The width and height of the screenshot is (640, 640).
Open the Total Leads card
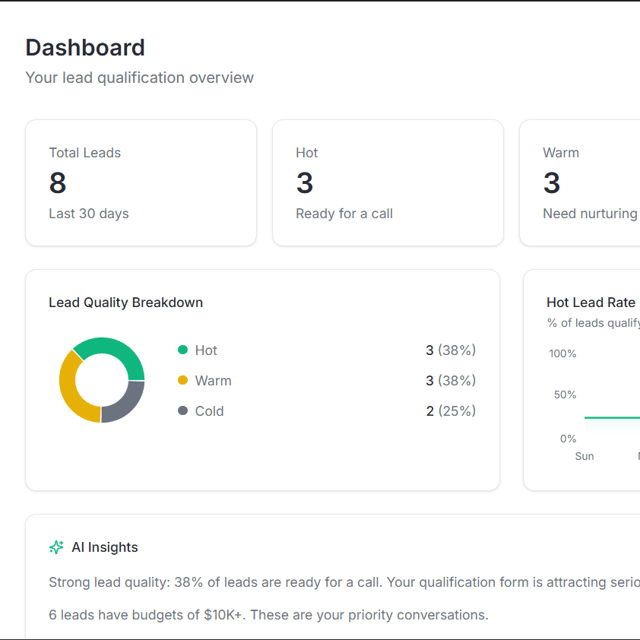(x=140, y=183)
